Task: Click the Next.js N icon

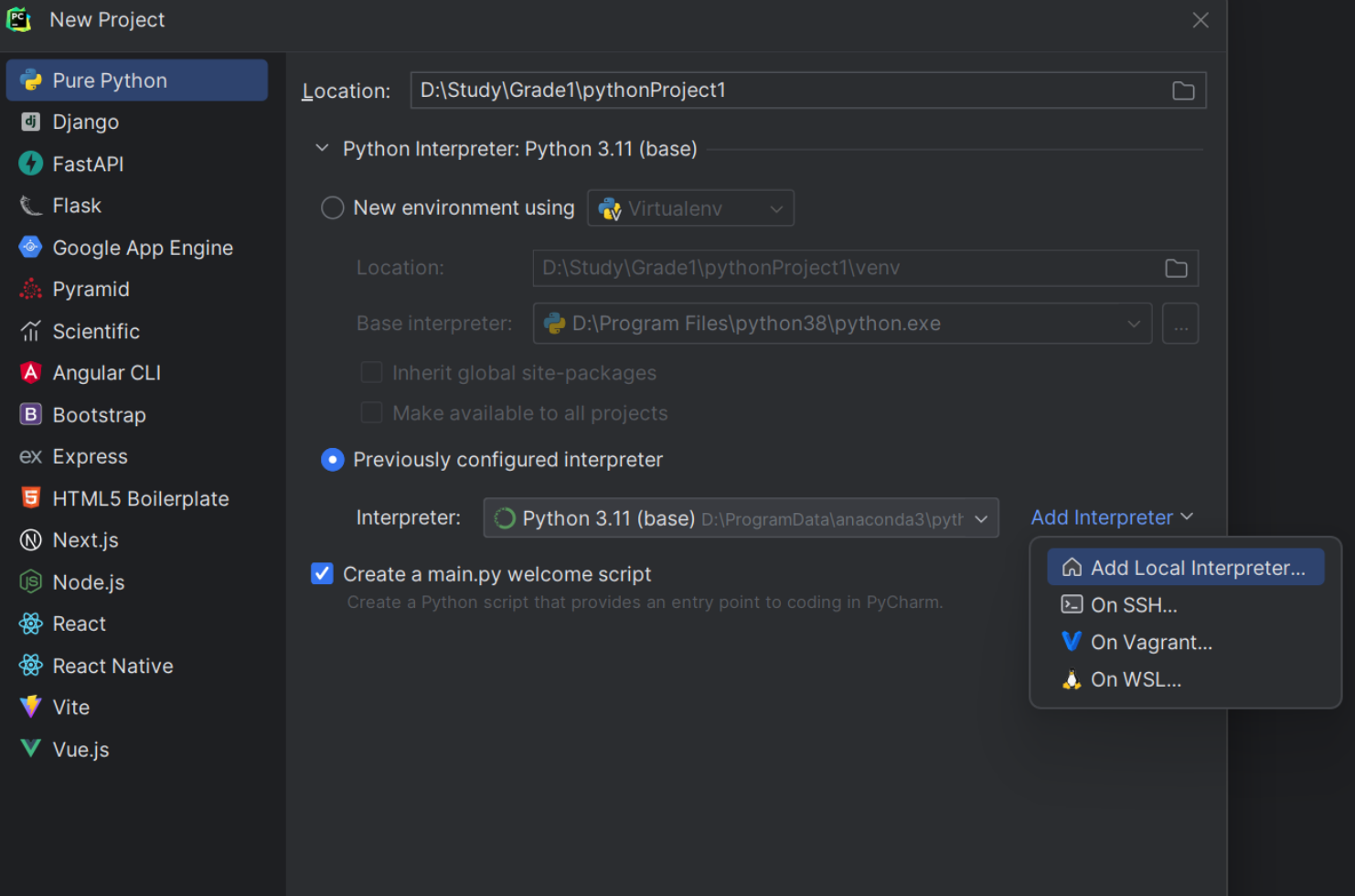Action: coord(31,539)
